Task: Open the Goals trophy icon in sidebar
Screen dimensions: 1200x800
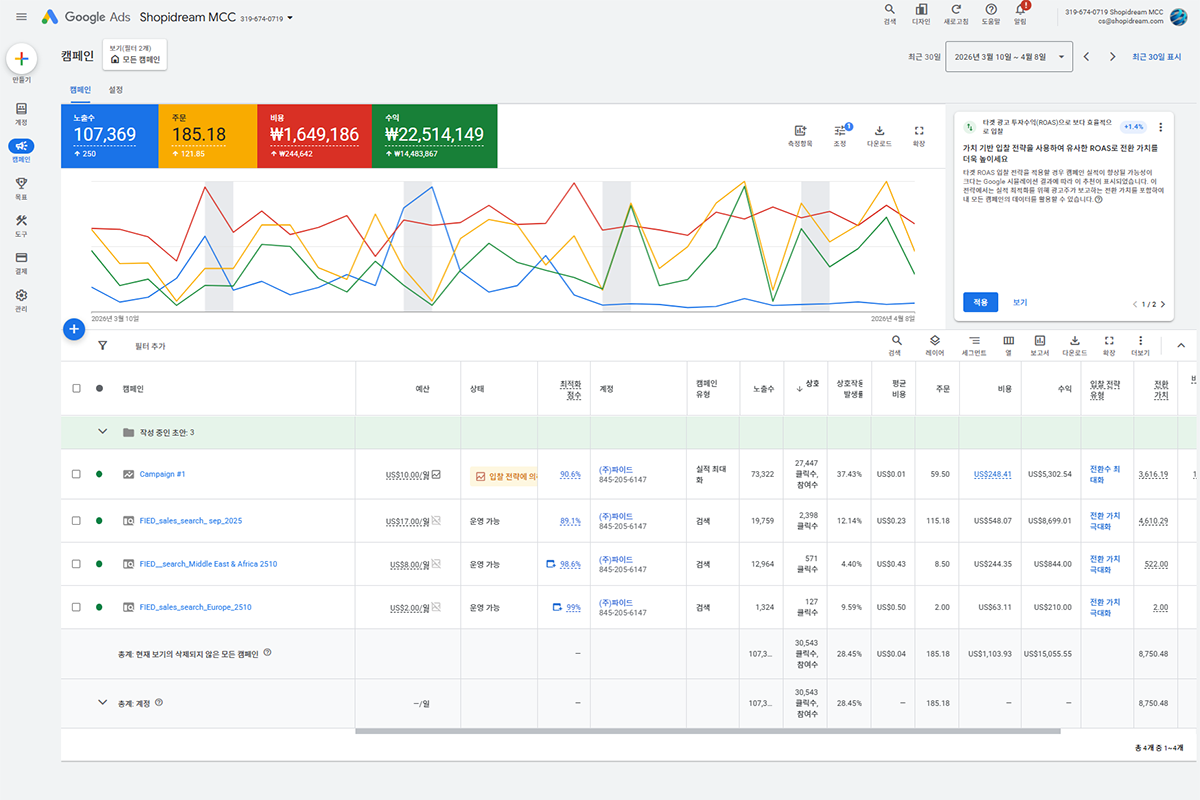Action: point(21,184)
